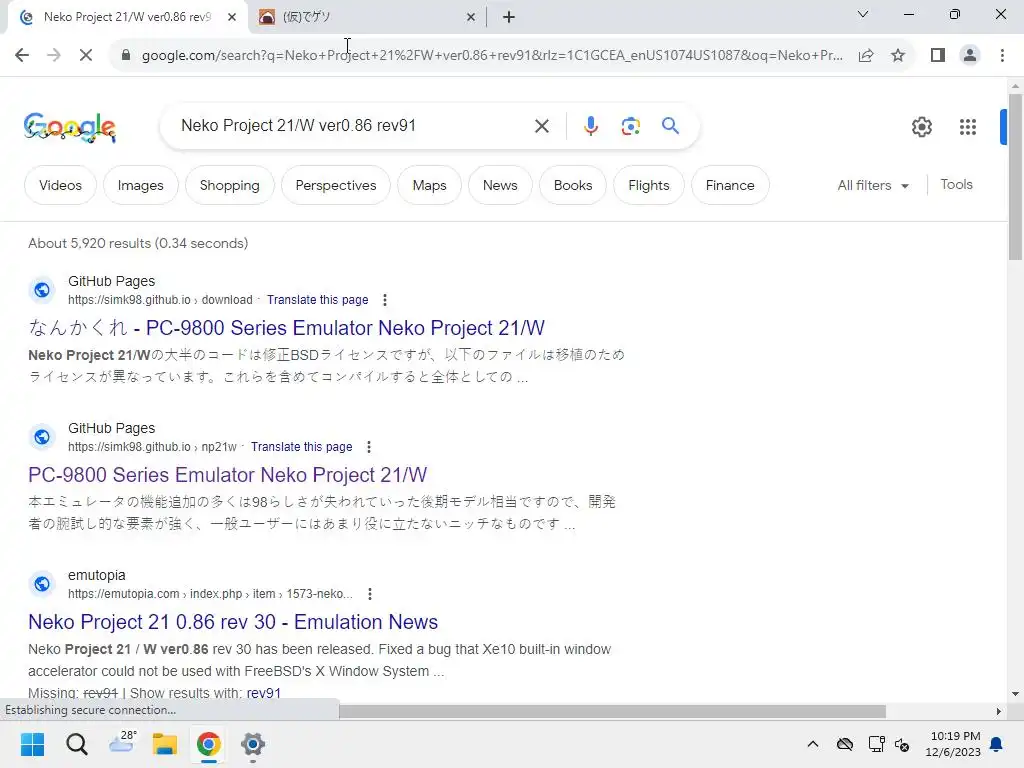1024x768 pixels.
Task: Translate the simk98 np21w page
Action: click(302, 447)
